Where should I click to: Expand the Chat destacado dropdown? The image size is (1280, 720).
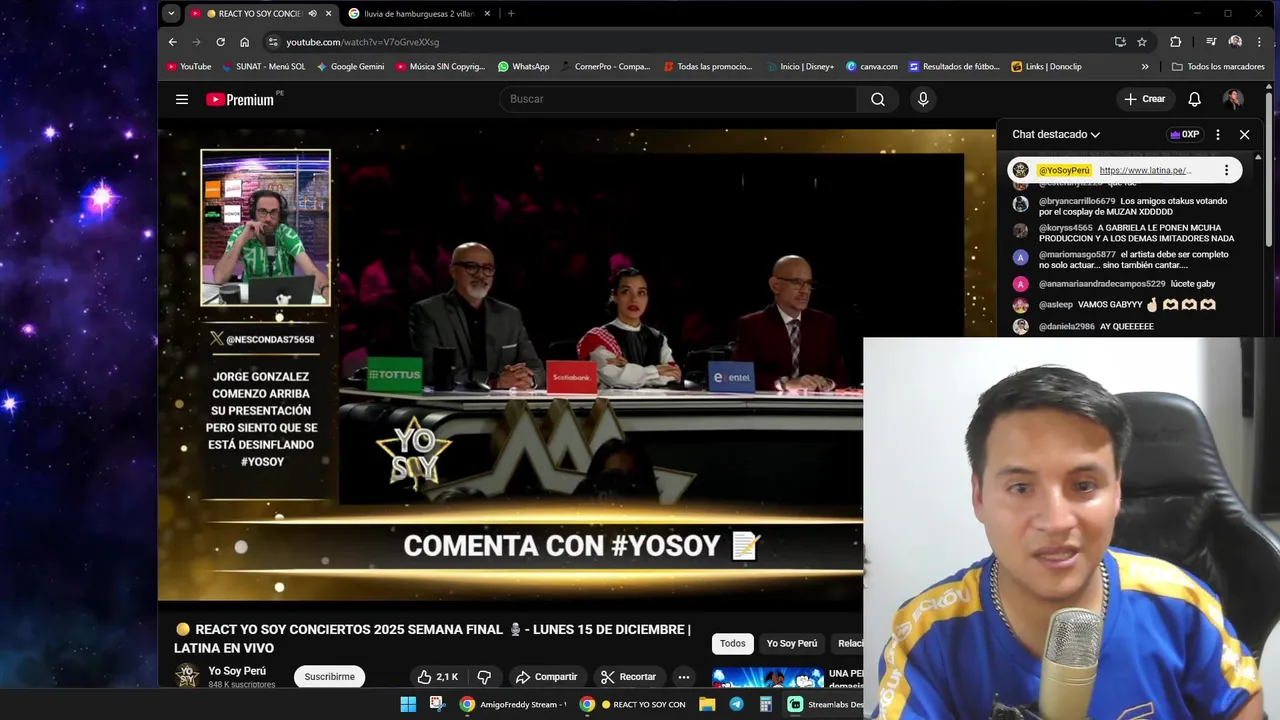1056,134
